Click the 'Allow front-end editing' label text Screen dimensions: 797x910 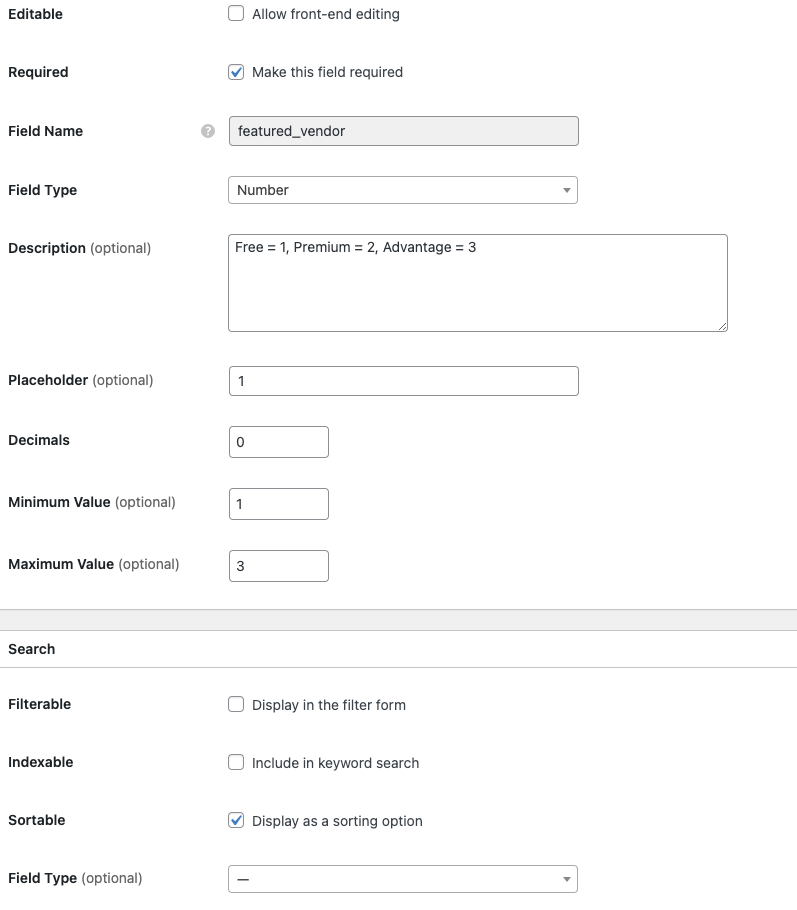pyautogui.click(x=325, y=14)
